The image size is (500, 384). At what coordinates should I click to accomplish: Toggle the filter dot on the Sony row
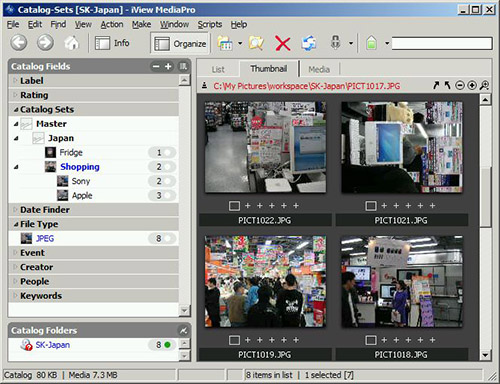point(168,181)
